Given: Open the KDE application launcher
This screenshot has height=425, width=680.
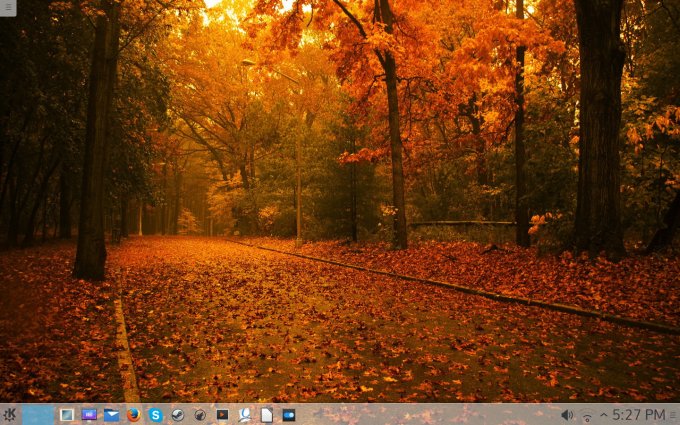Looking at the screenshot, I should [9, 415].
